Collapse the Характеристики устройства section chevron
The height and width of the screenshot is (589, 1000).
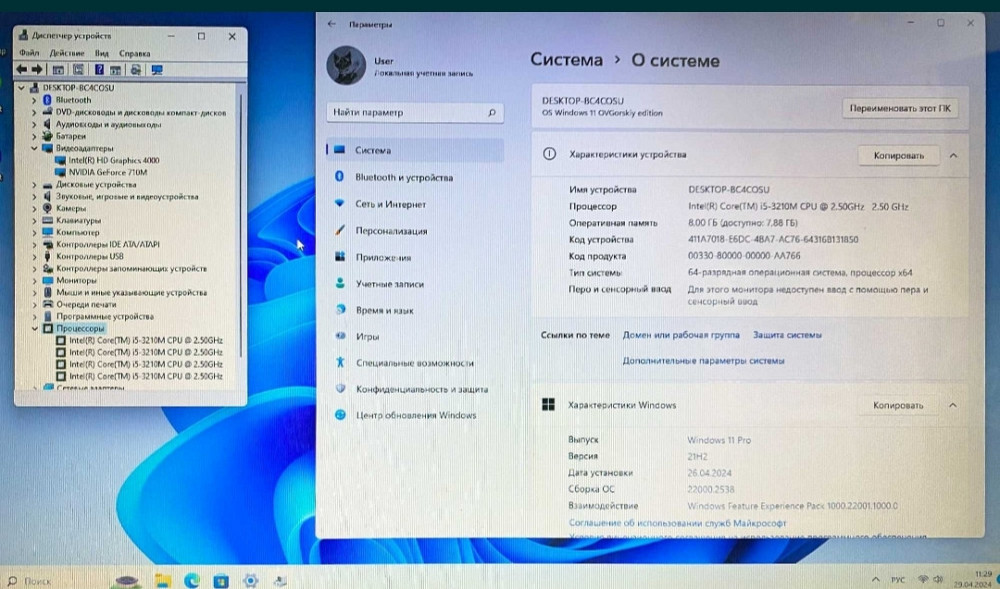coord(953,155)
